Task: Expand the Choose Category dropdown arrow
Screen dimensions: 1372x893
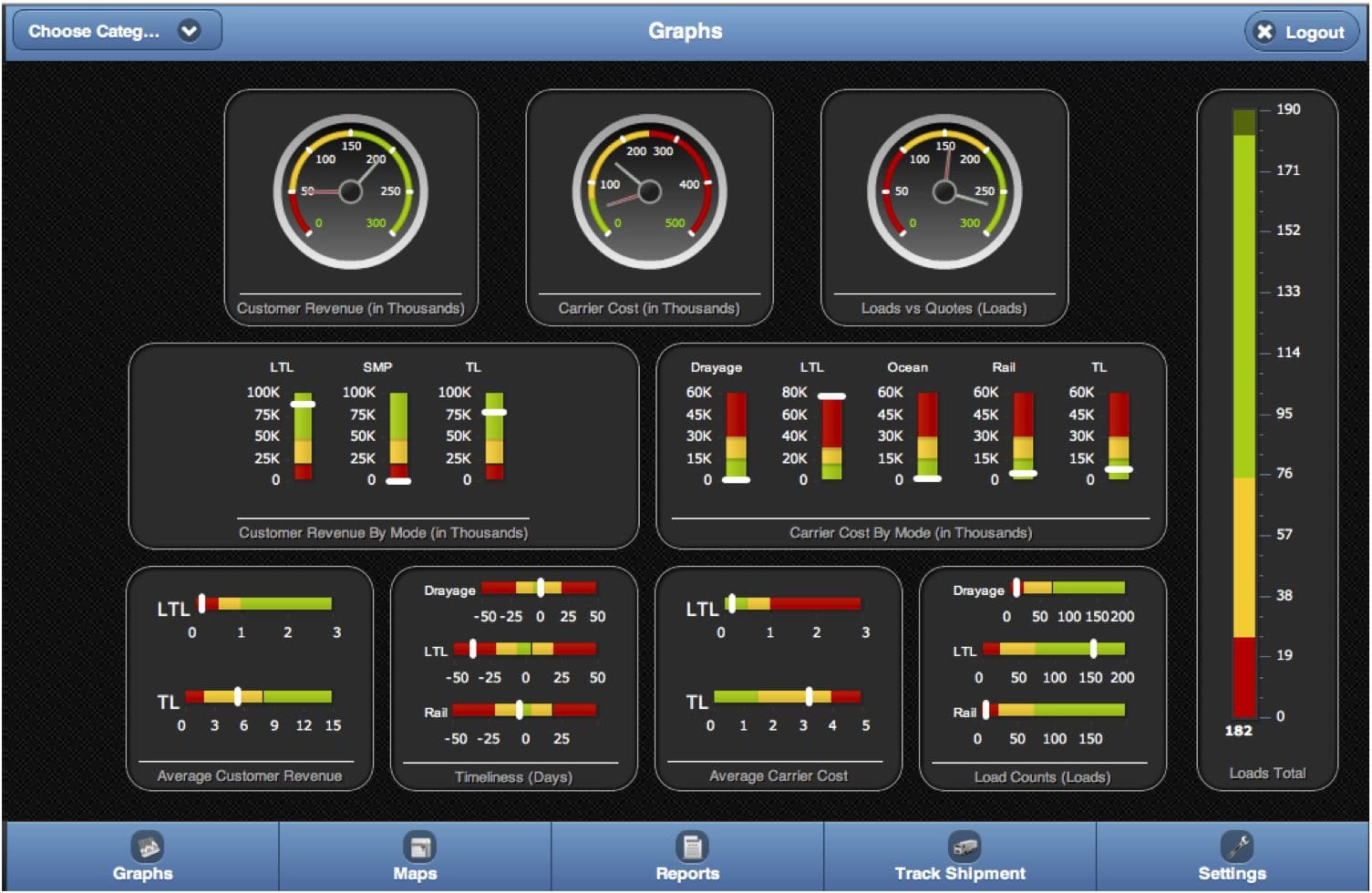Action: pyautogui.click(x=189, y=31)
